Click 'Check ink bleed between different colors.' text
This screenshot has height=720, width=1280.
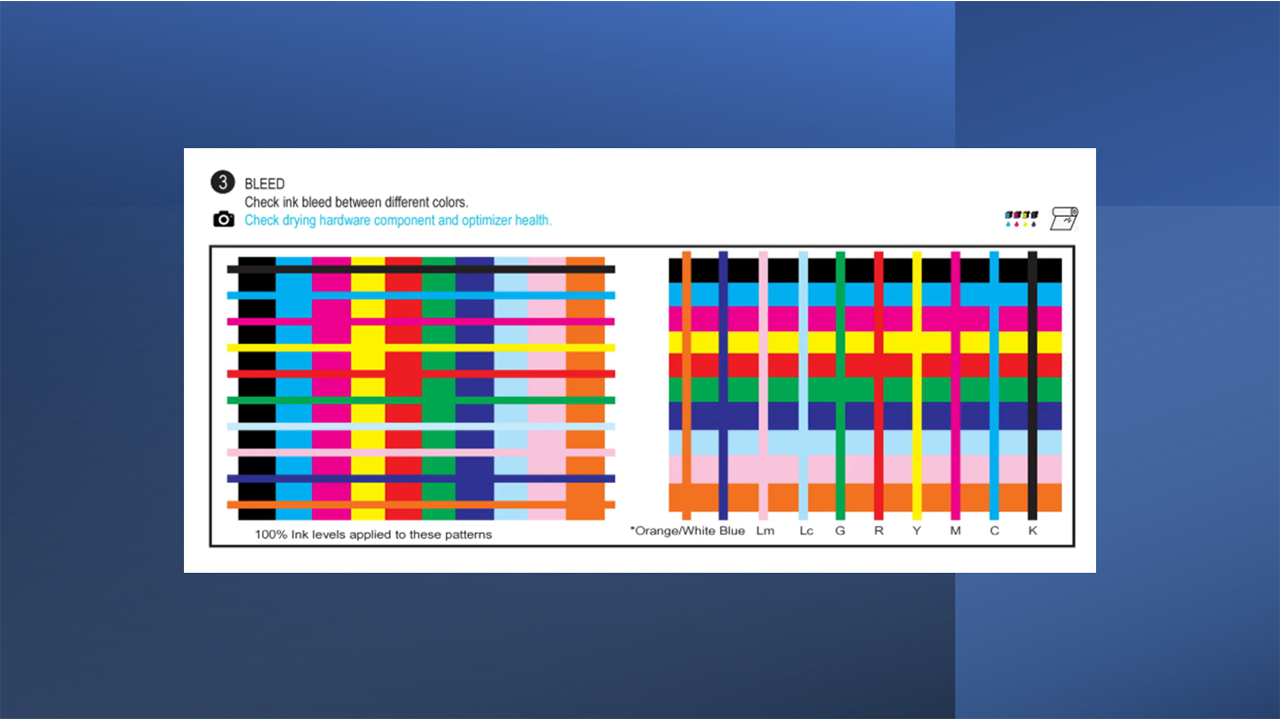[356, 202]
